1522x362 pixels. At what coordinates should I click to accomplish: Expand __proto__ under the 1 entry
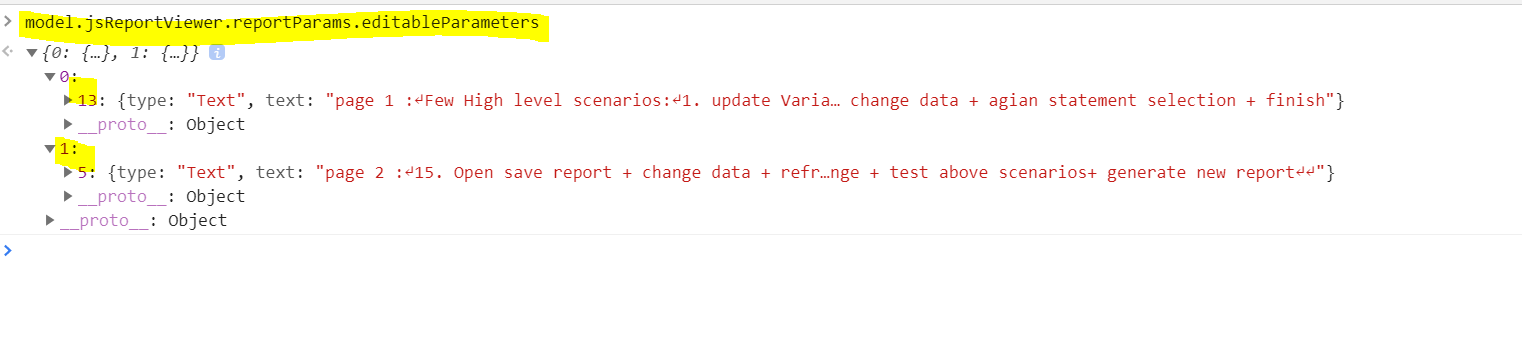pyautogui.click(x=68, y=196)
